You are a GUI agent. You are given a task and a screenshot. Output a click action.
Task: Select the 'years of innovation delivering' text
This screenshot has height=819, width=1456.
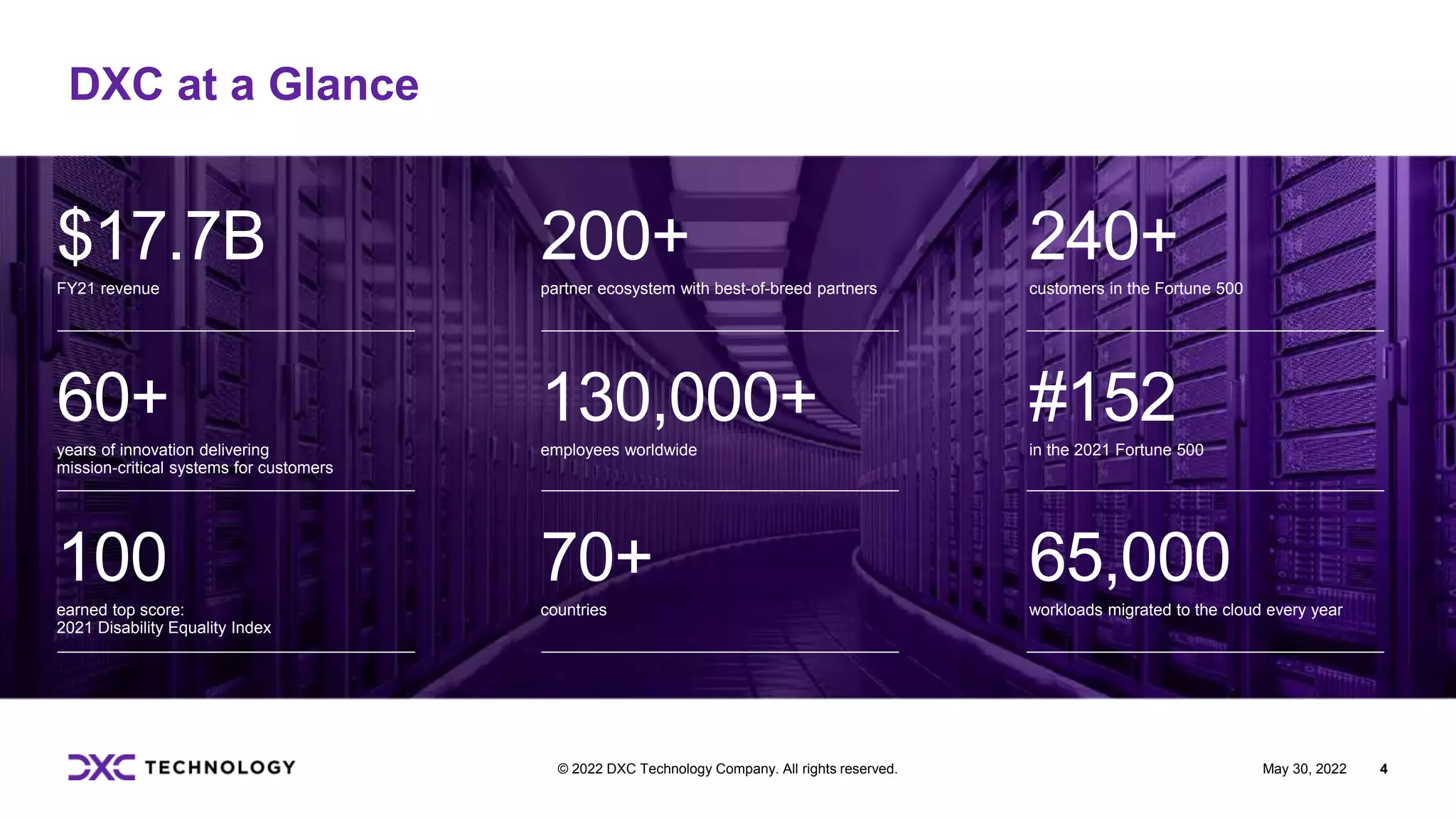[163, 450]
